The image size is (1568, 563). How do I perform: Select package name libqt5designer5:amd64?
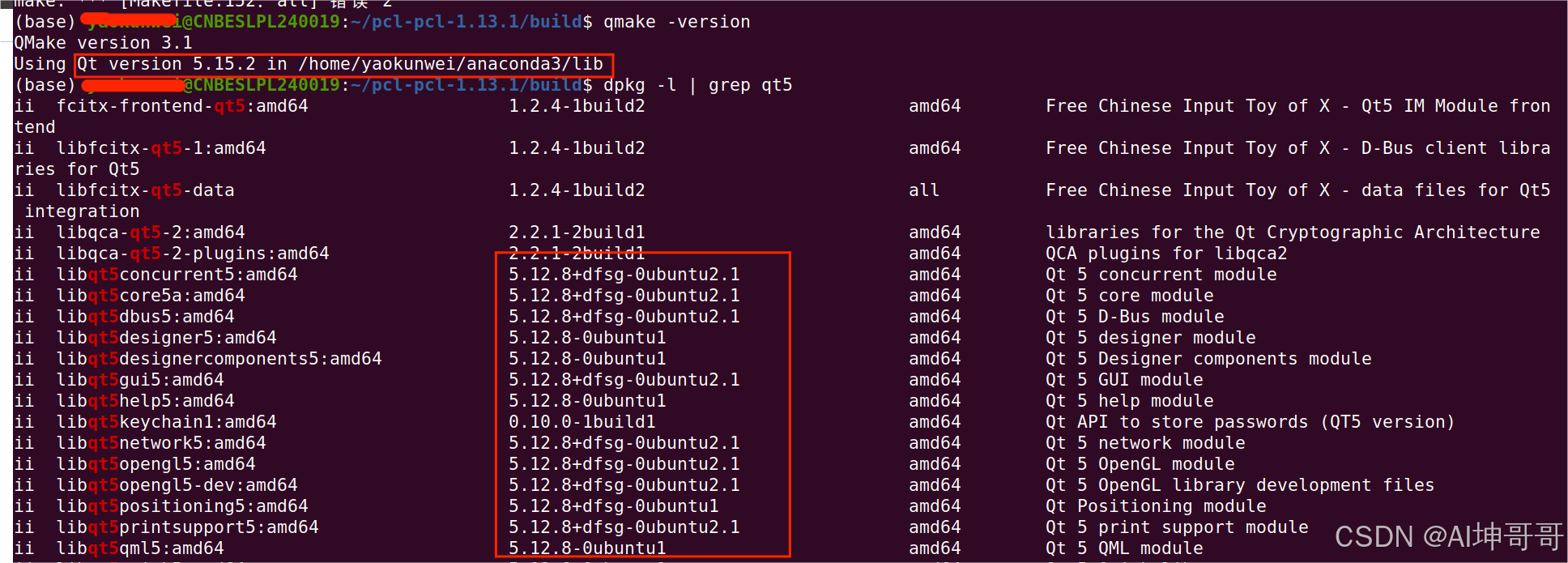167,338
